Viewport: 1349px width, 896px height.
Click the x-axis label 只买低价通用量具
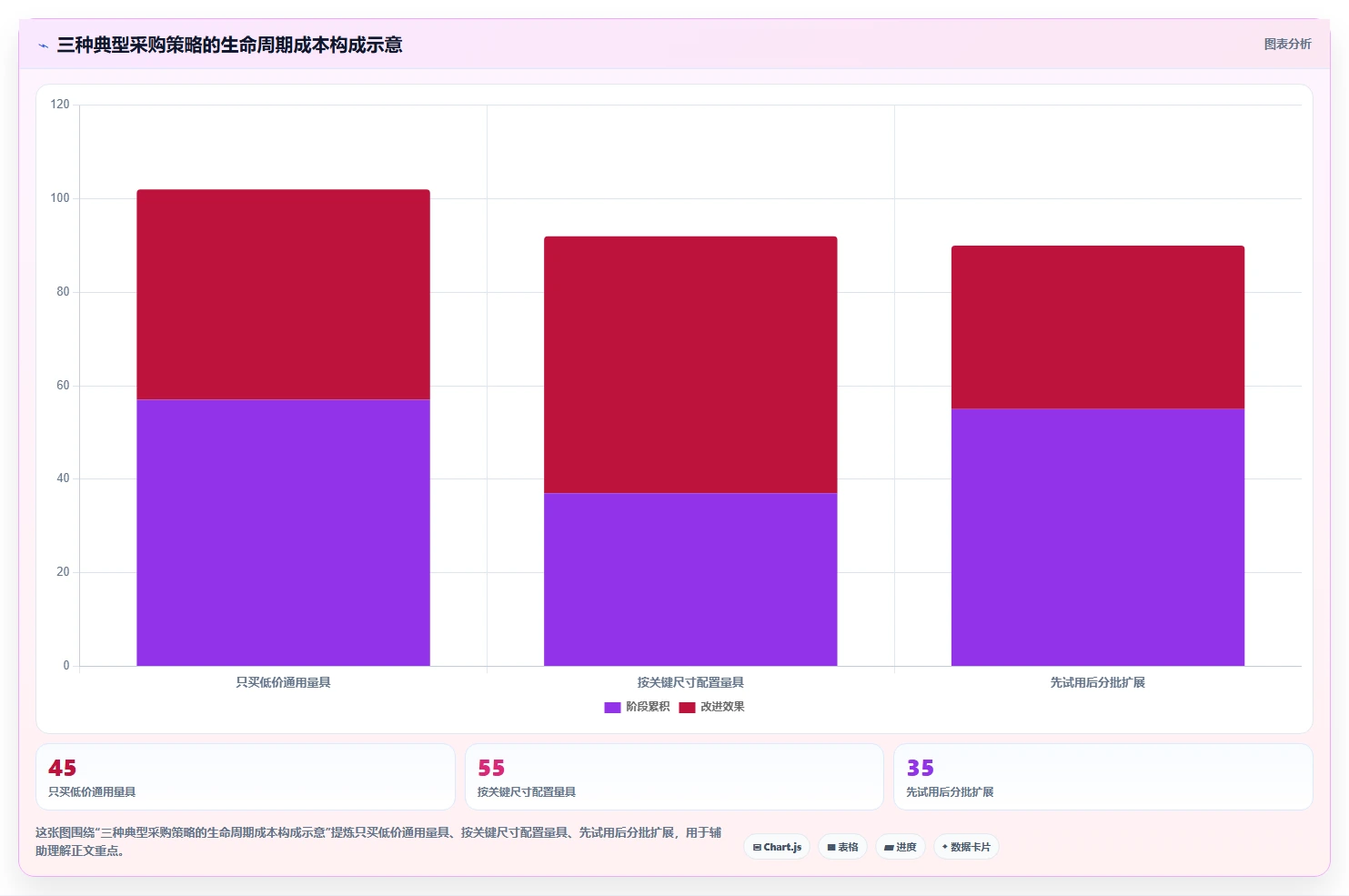[283, 682]
